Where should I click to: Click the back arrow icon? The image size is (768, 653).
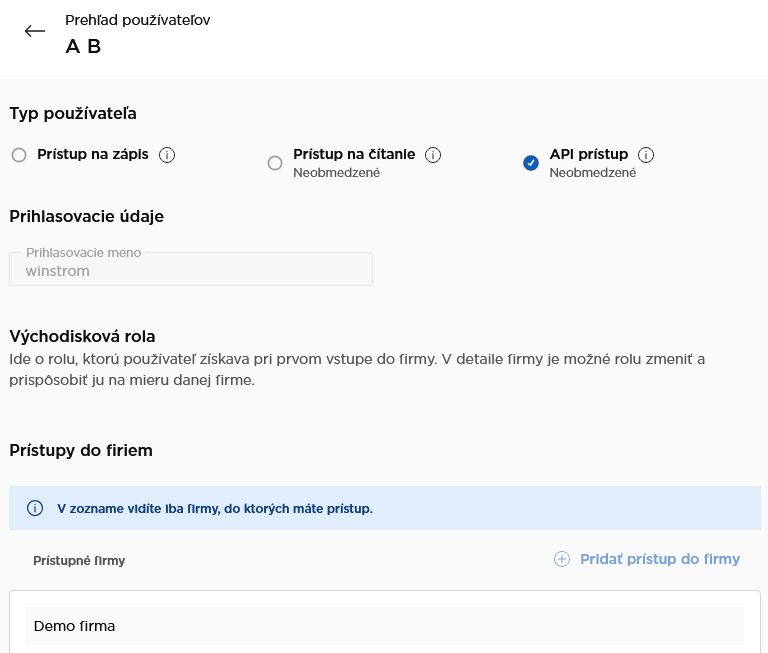(35, 31)
